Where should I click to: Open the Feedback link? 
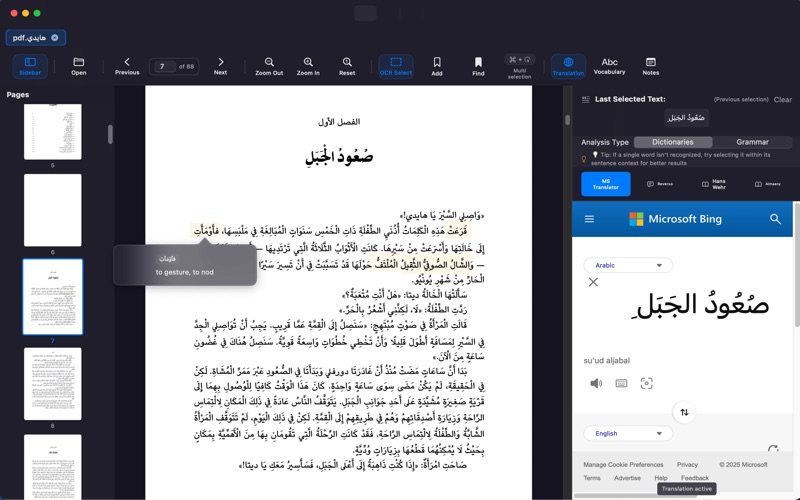[694, 478]
